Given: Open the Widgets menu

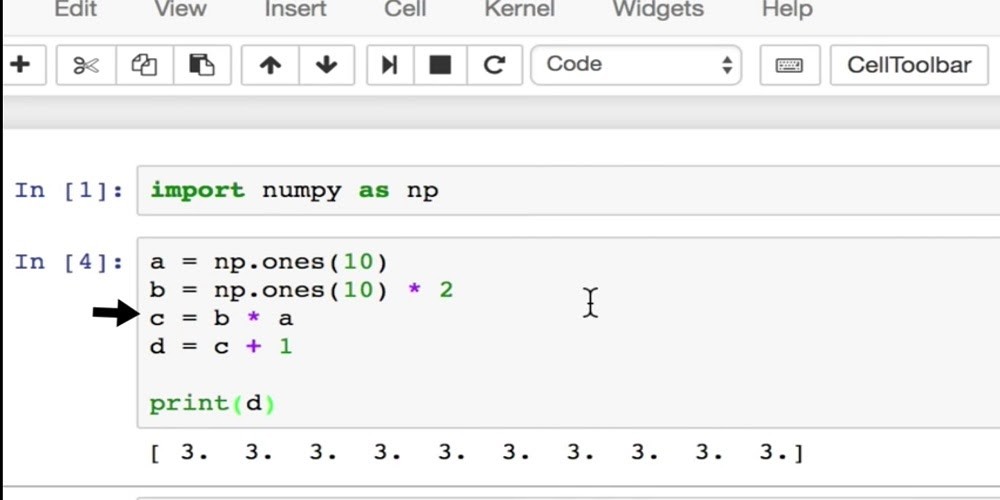Looking at the screenshot, I should tap(657, 9).
